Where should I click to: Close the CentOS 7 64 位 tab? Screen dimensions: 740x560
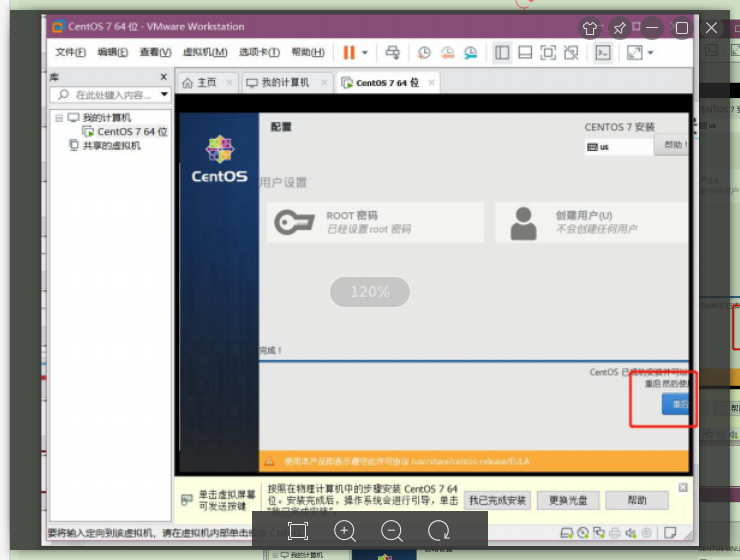pyautogui.click(x=431, y=83)
